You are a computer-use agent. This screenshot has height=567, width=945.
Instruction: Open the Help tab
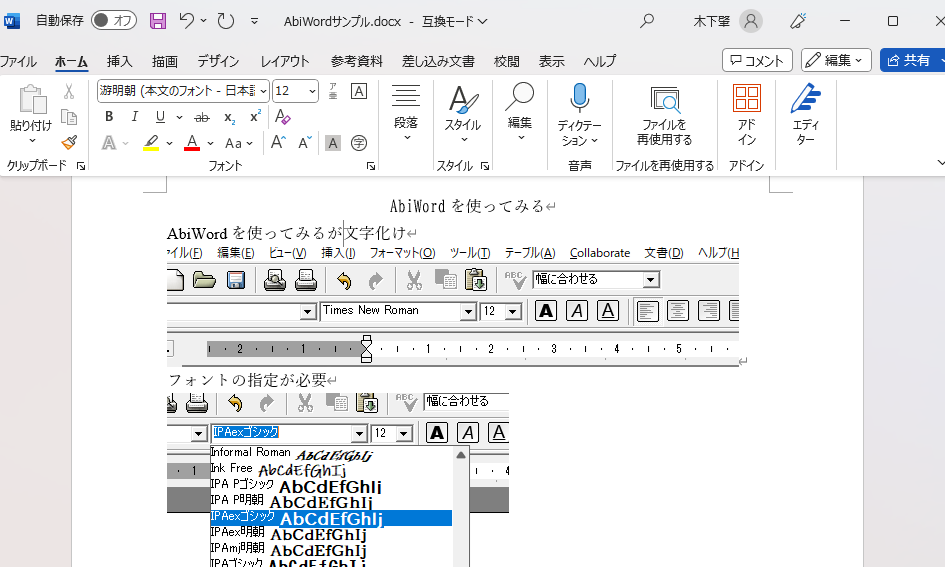tap(600, 61)
